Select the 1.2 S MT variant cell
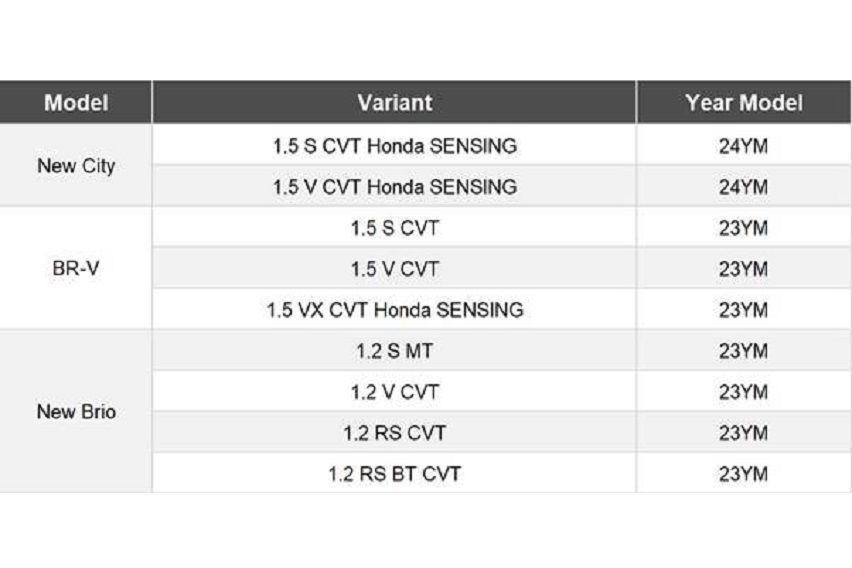Viewport: 852px width, 568px height. click(394, 351)
